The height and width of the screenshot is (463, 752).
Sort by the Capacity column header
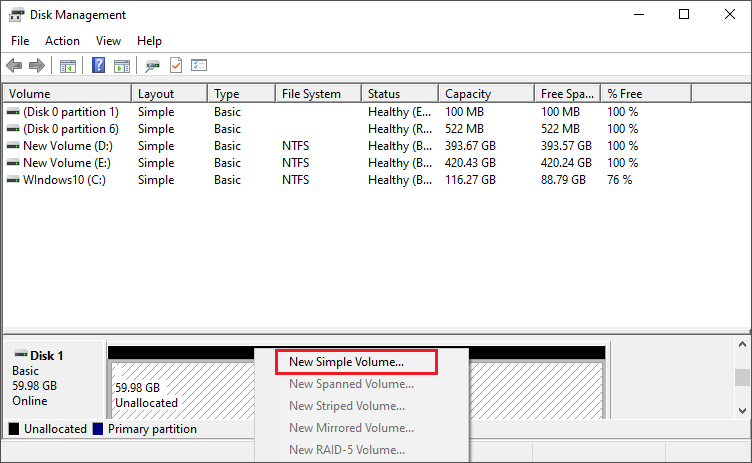point(467,94)
